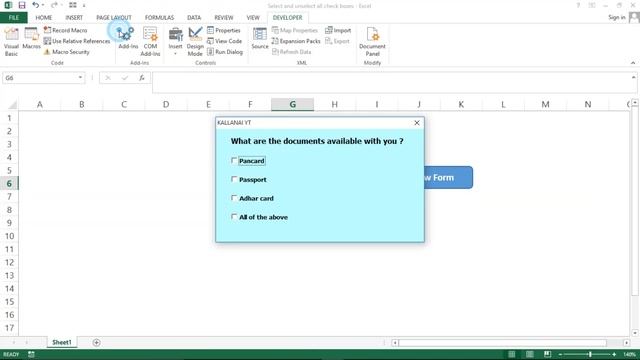Image resolution: width=640 pixels, height=360 pixels.
Task: Toggle Use Relative References
Action: click(77, 41)
